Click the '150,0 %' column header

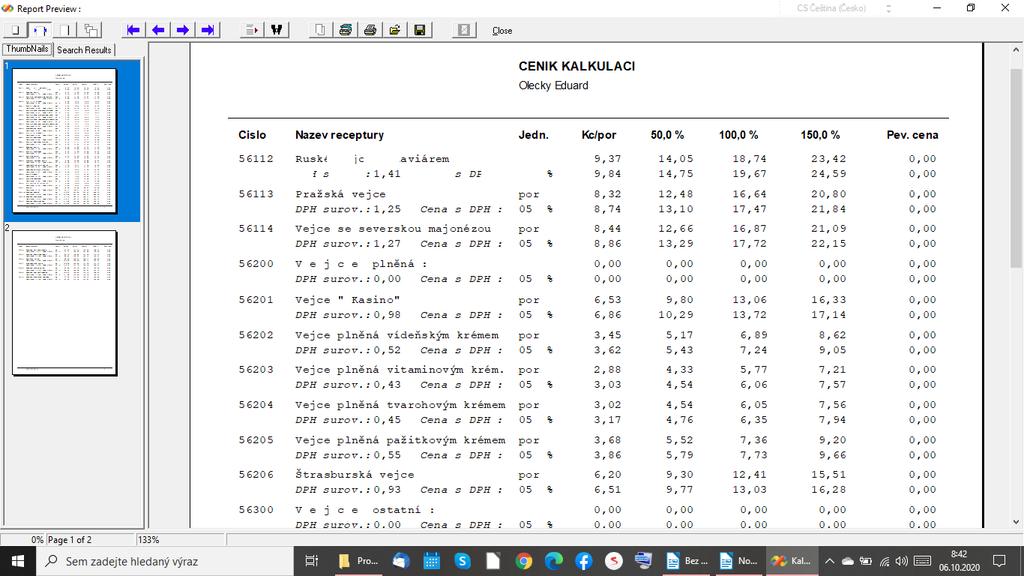coord(820,135)
